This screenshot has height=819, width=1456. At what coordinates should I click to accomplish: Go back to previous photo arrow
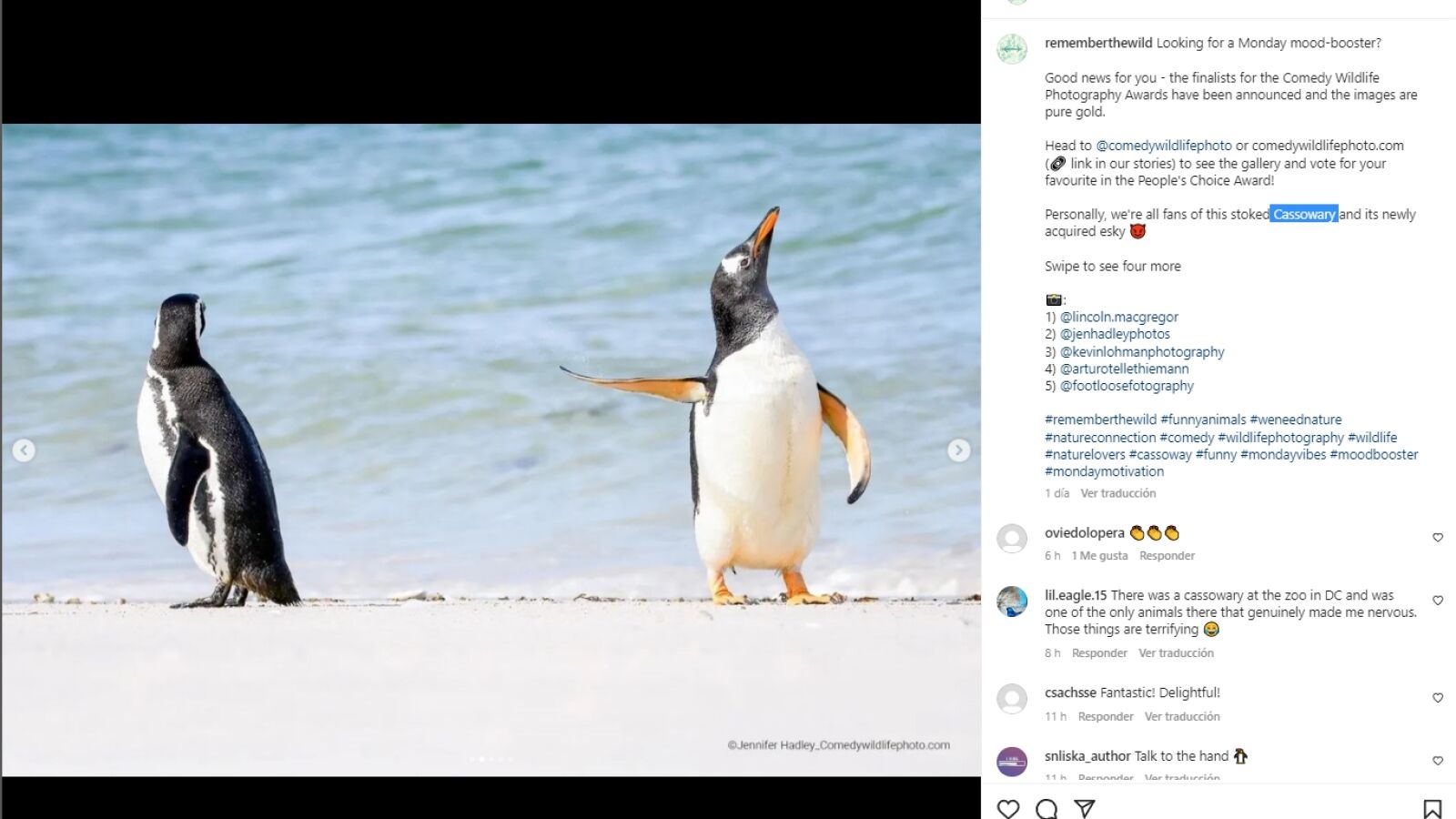[24, 450]
